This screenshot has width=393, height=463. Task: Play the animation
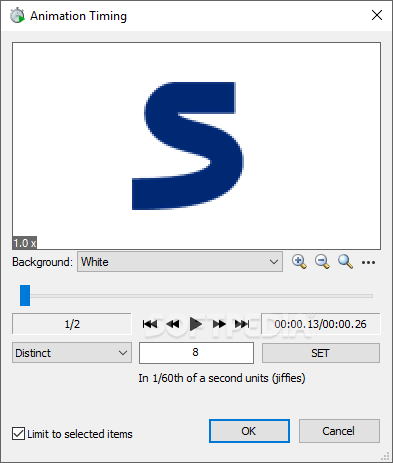tap(196, 324)
